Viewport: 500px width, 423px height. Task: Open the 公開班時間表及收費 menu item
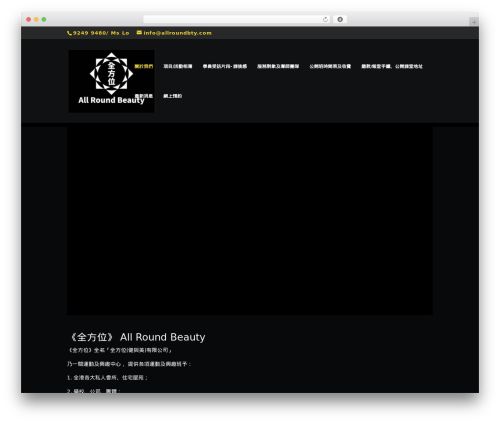coord(330,66)
